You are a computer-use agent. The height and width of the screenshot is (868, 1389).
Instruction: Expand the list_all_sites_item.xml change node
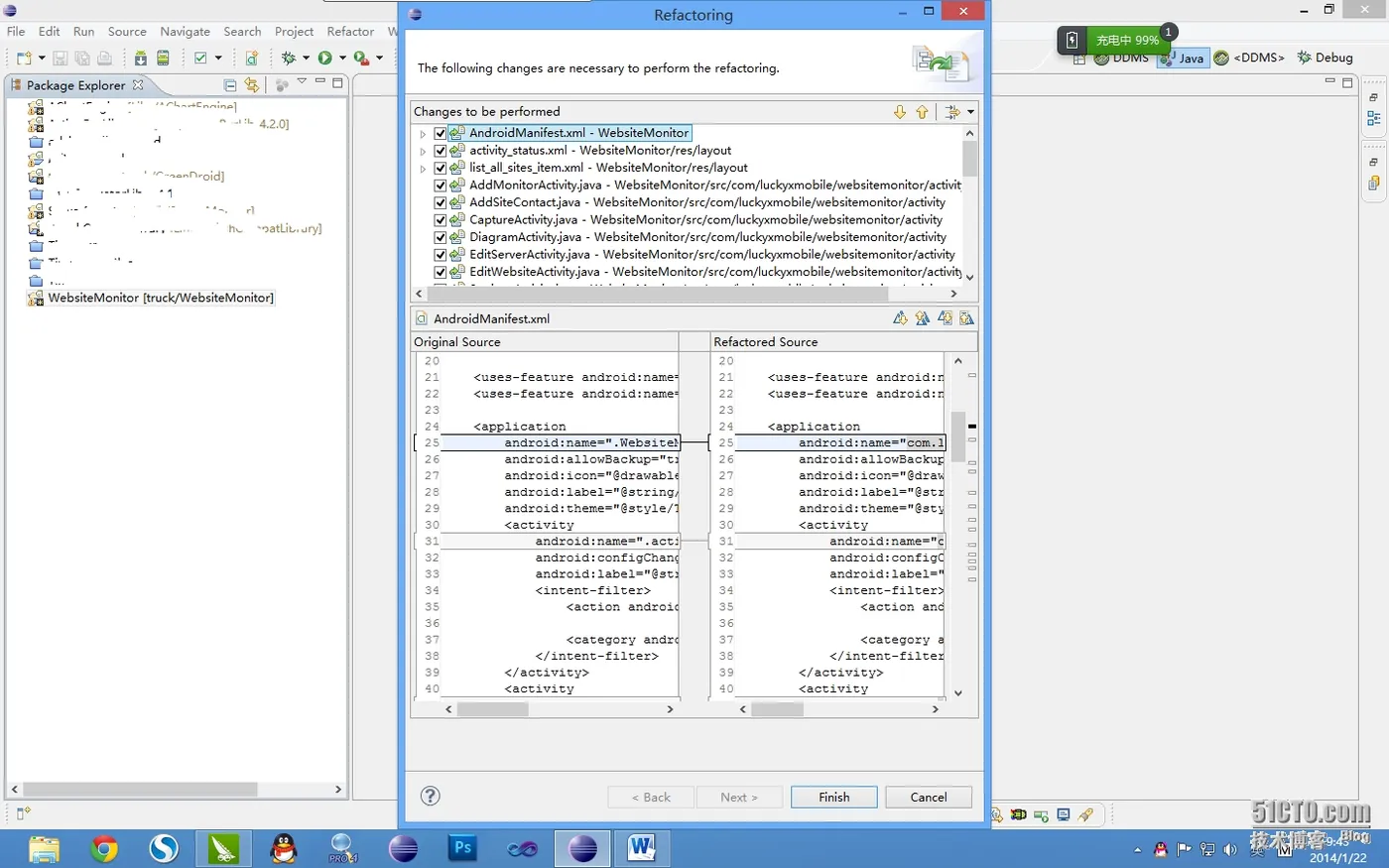pyautogui.click(x=423, y=169)
